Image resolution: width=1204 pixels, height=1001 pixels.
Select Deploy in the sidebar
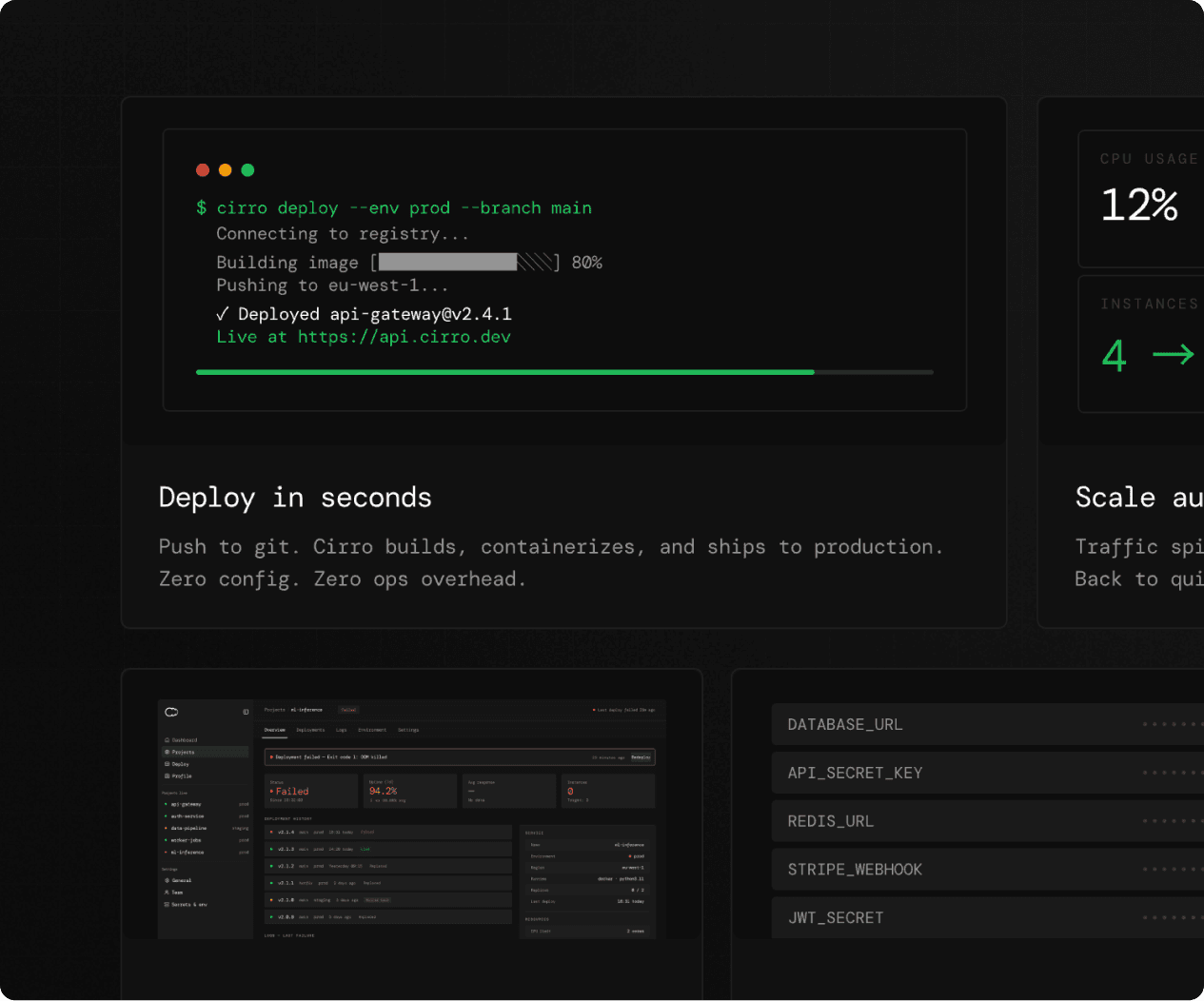click(x=180, y=764)
